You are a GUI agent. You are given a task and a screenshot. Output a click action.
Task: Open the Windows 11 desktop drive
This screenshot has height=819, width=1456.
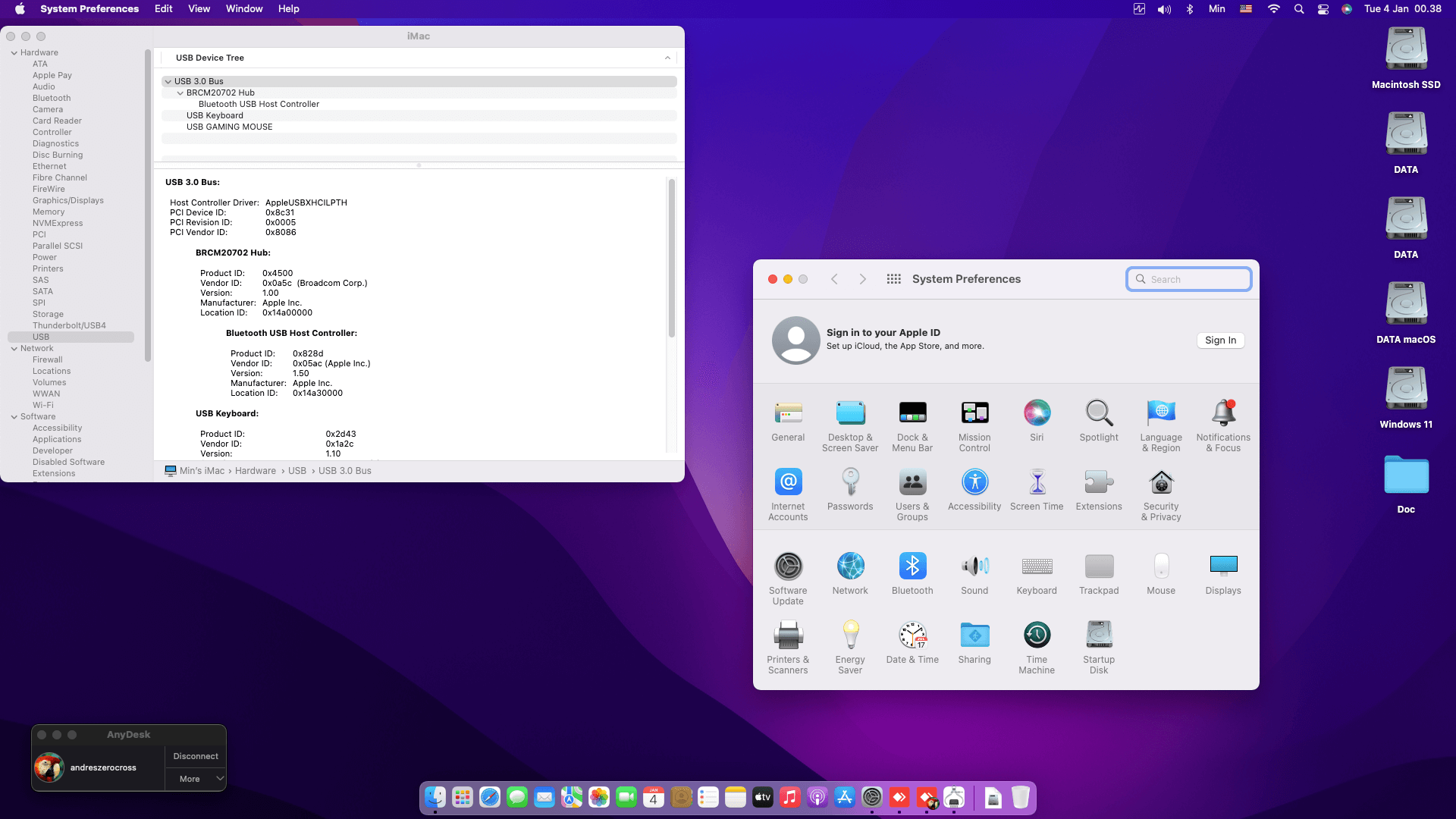coord(1406,398)
